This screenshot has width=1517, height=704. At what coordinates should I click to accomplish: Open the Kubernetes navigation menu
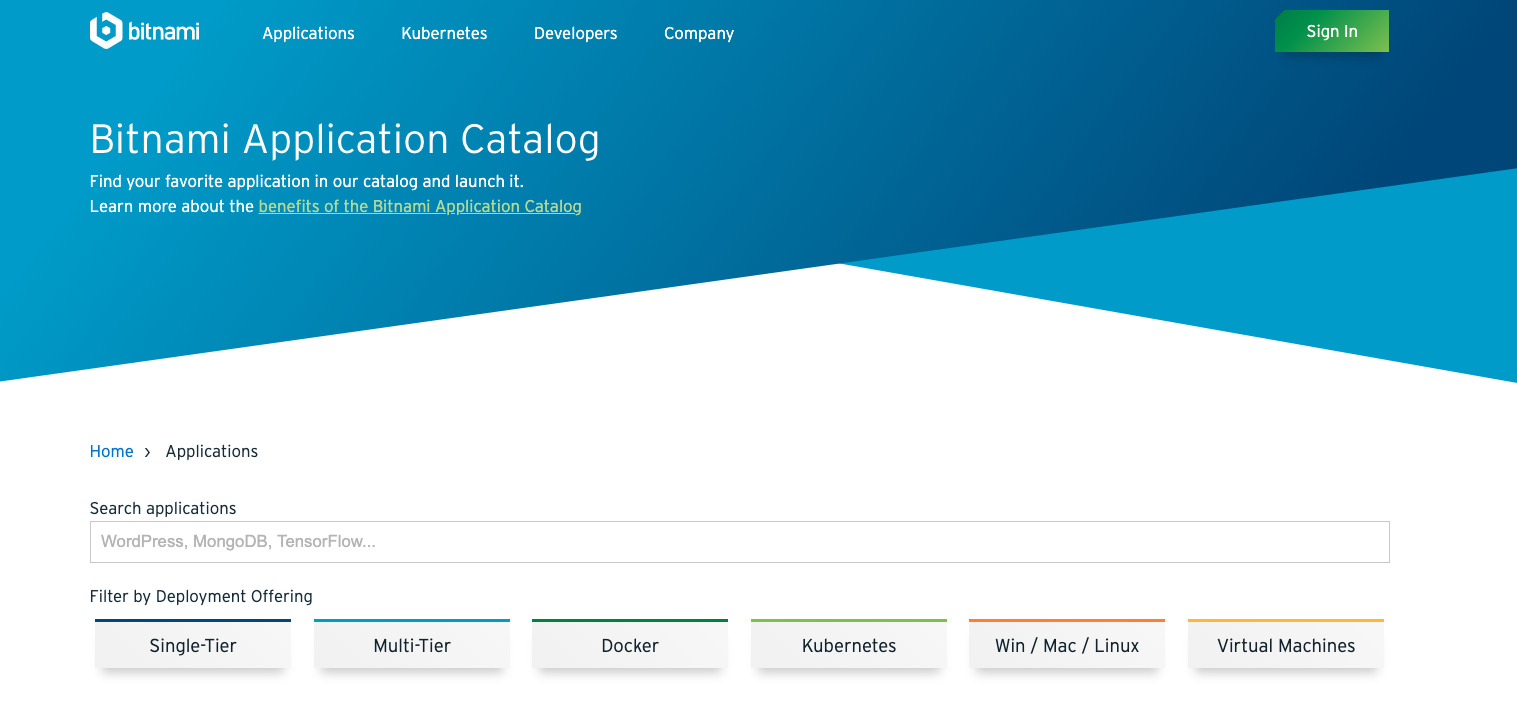pyautogui.click(x=444, y=33)
